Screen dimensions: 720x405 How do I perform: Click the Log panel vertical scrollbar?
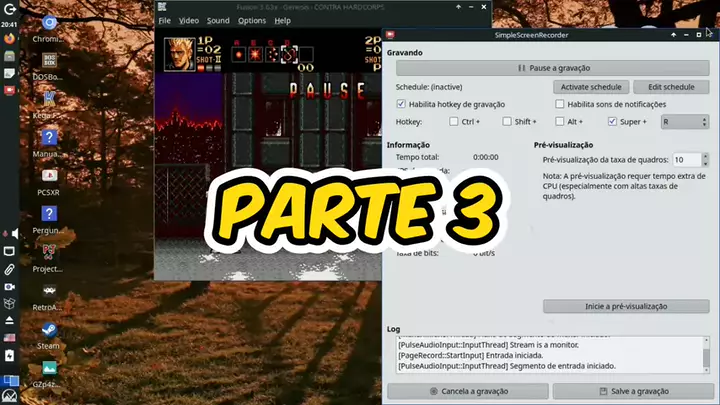click(x=706, y=354)
